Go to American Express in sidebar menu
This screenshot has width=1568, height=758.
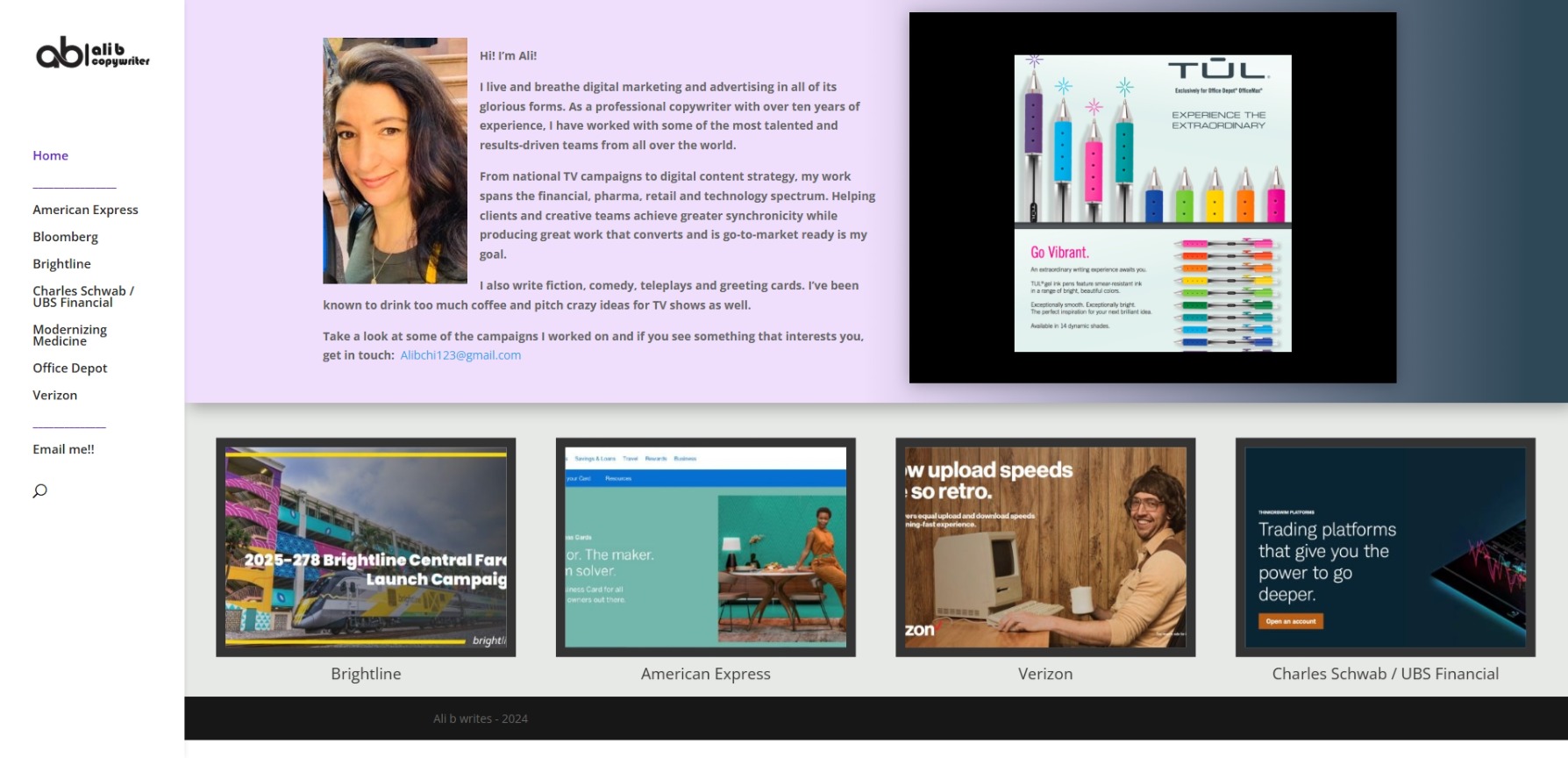(x=85, y=210)
